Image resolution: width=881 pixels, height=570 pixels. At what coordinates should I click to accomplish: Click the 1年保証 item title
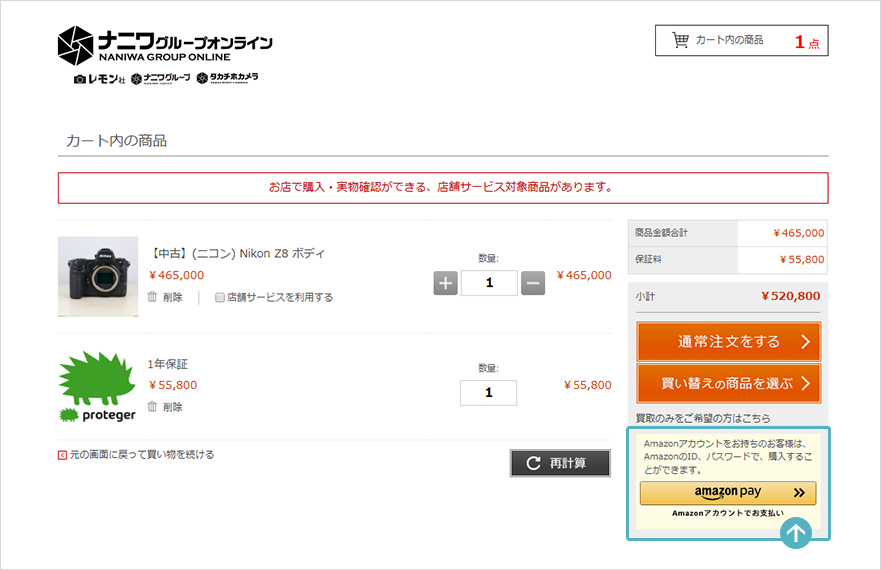click(168, 364)
